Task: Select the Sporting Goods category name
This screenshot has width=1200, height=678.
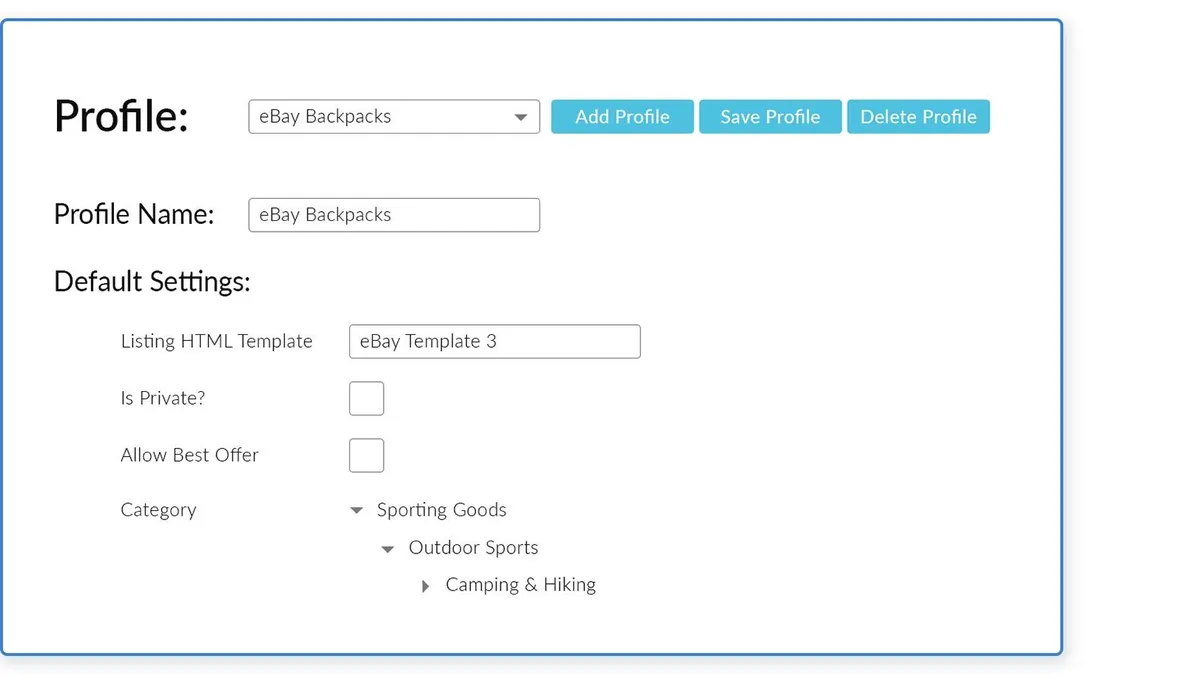Action: 441,510
